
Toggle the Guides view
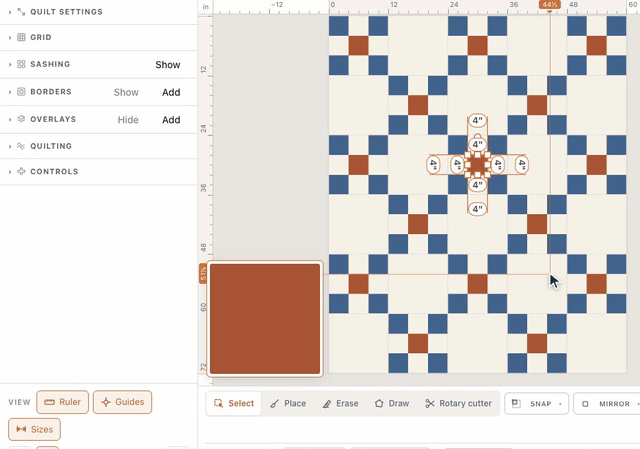[122, 402]
